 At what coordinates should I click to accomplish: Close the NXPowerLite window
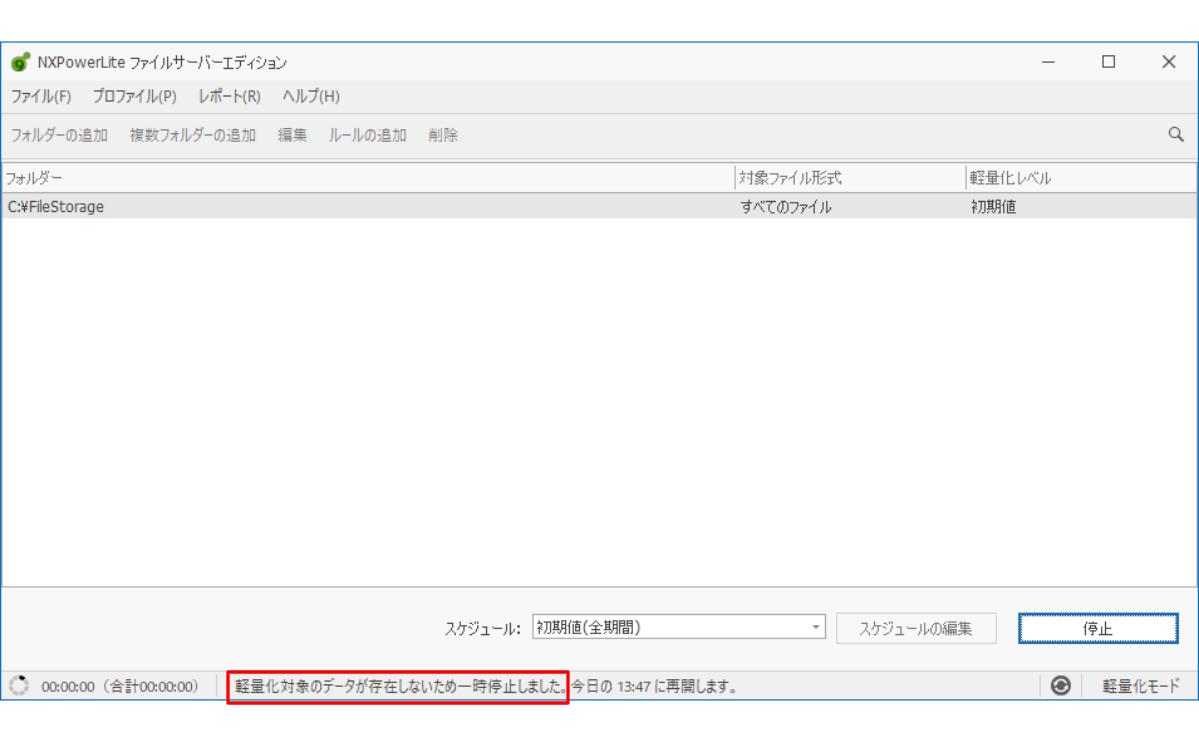(1168, 62)
